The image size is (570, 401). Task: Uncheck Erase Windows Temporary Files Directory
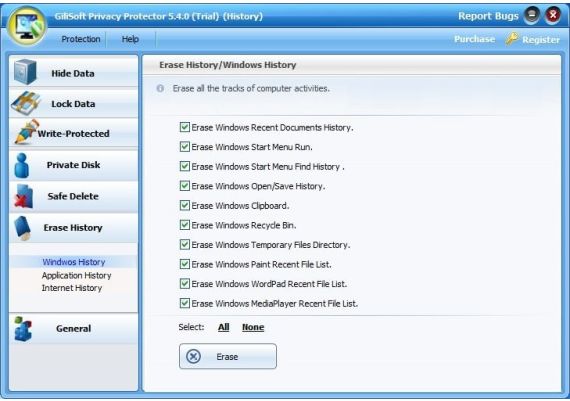pos(185,245)
